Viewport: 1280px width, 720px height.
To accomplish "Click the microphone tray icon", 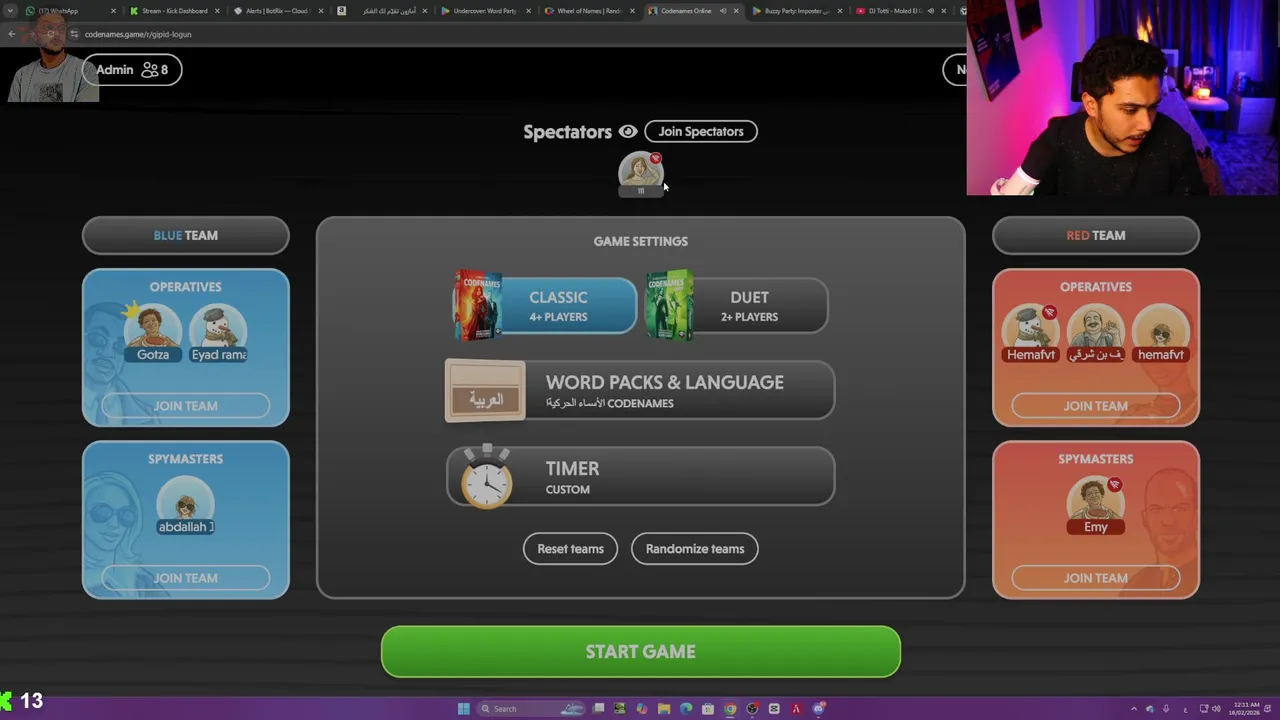I will coord(1166,709).
